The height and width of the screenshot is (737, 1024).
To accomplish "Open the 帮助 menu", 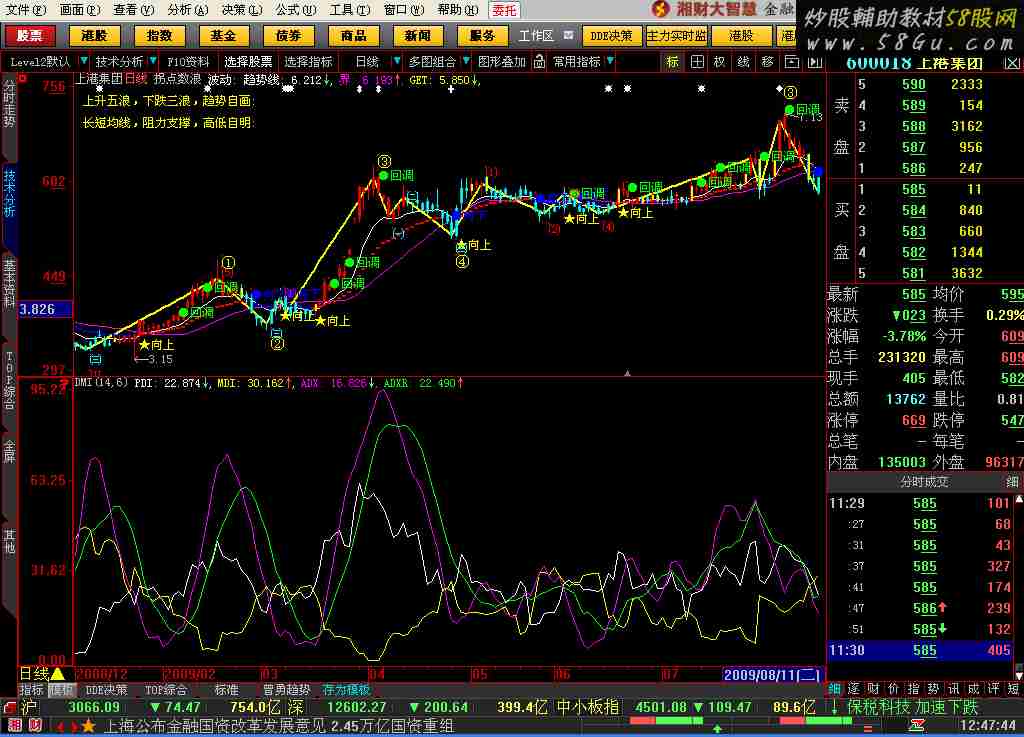I will coord(458,10).
